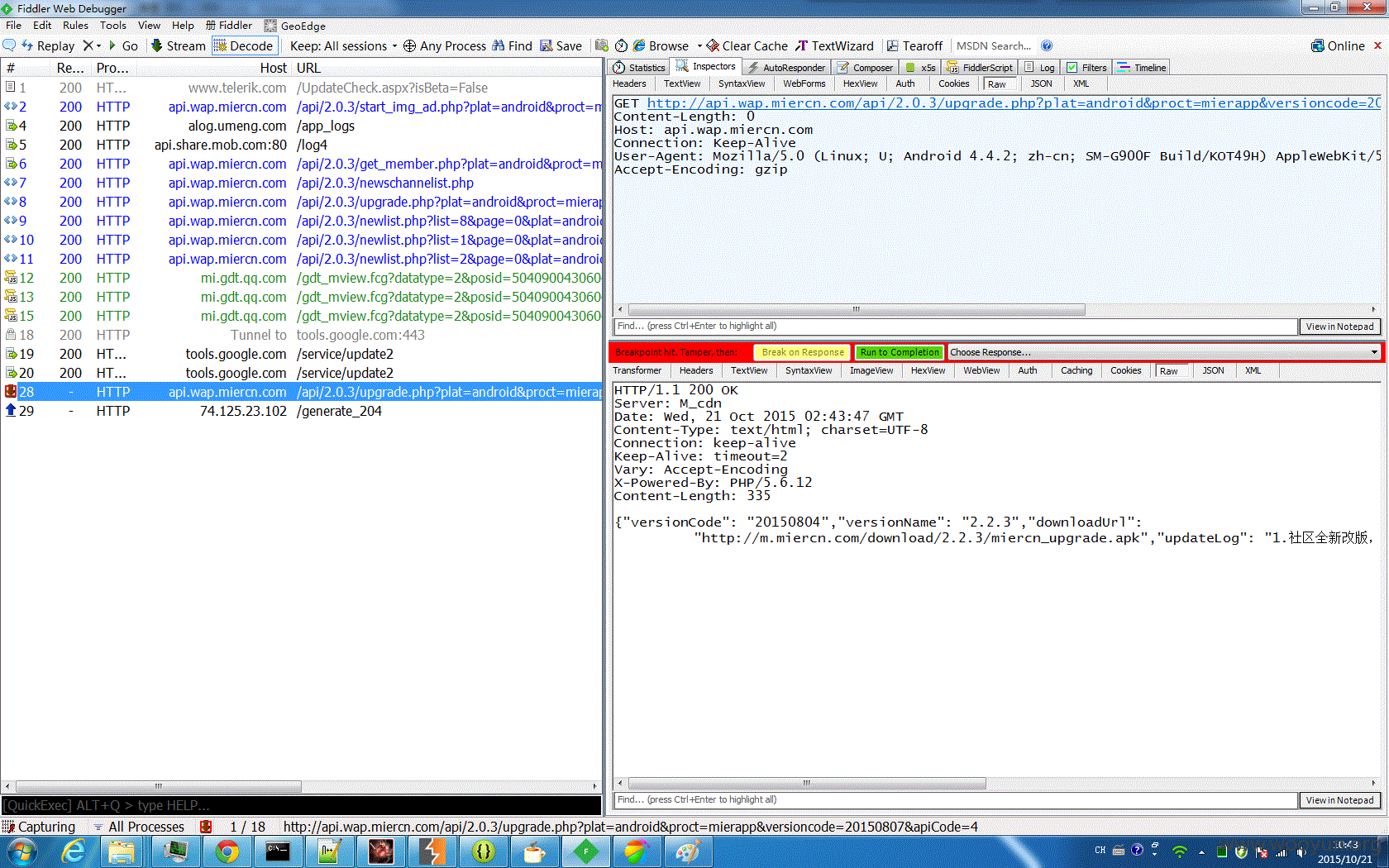Select session 18 Tunnel to row
1389x868 pixels.
coord(302,335)
